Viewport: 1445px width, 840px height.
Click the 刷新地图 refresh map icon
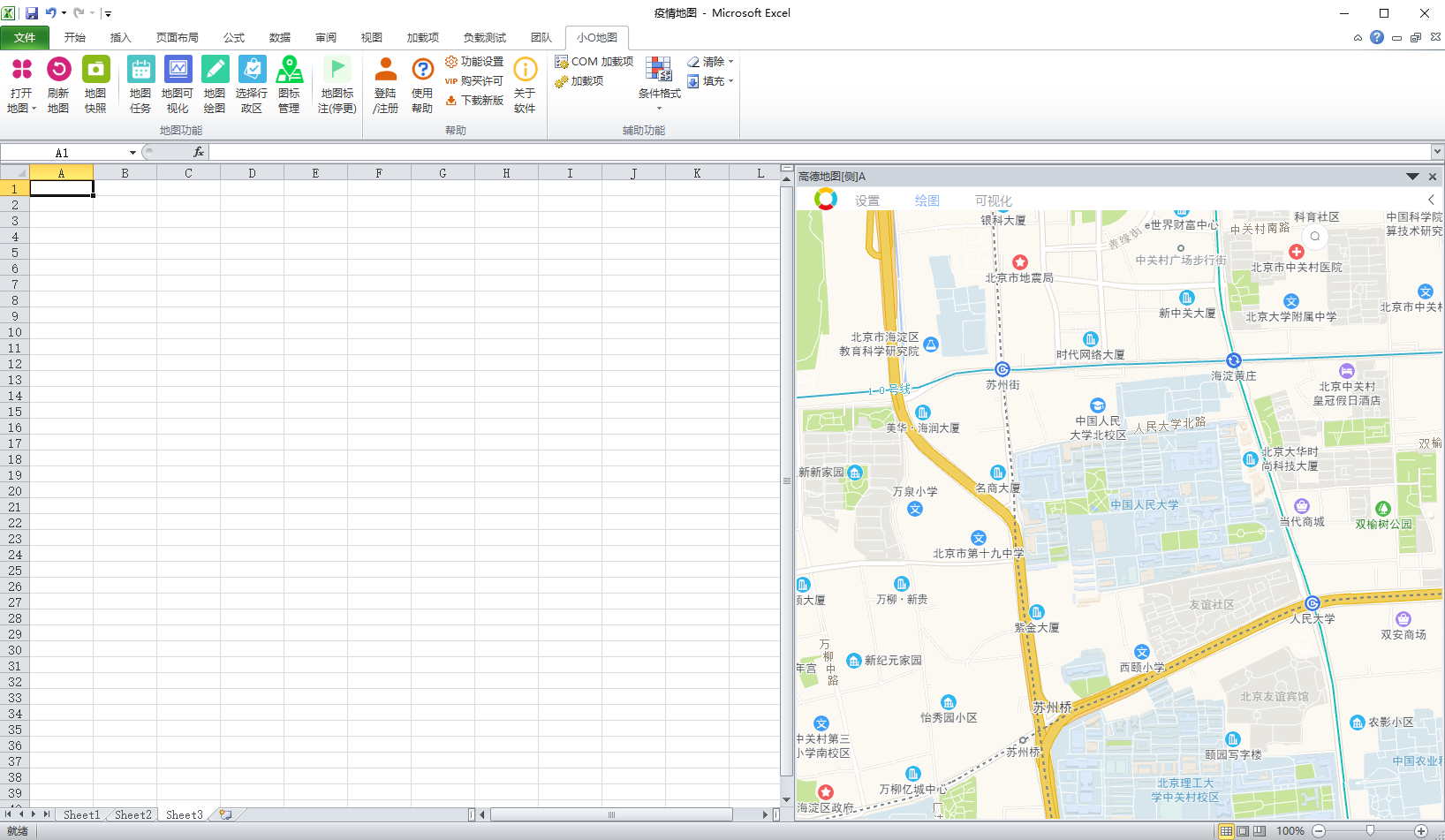58,70
